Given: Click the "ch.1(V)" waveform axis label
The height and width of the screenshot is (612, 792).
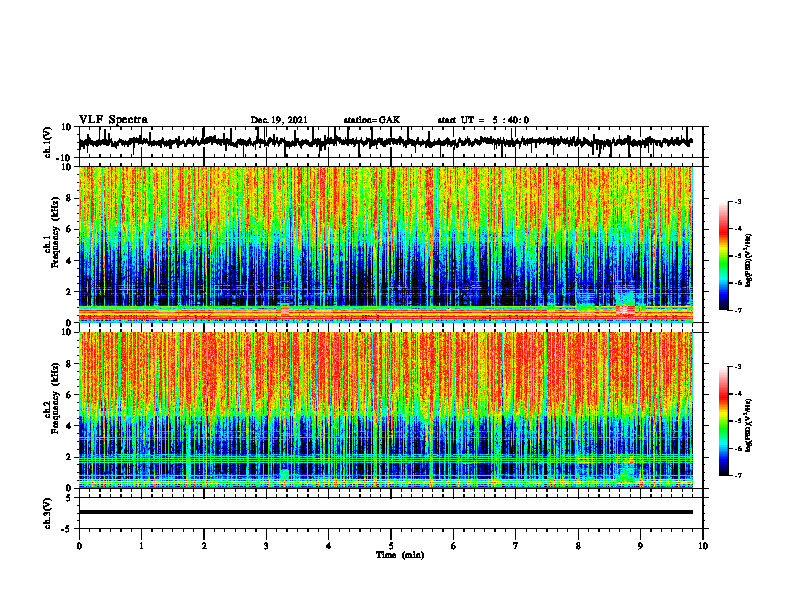Looking at the screenshot, I should 48,142.
